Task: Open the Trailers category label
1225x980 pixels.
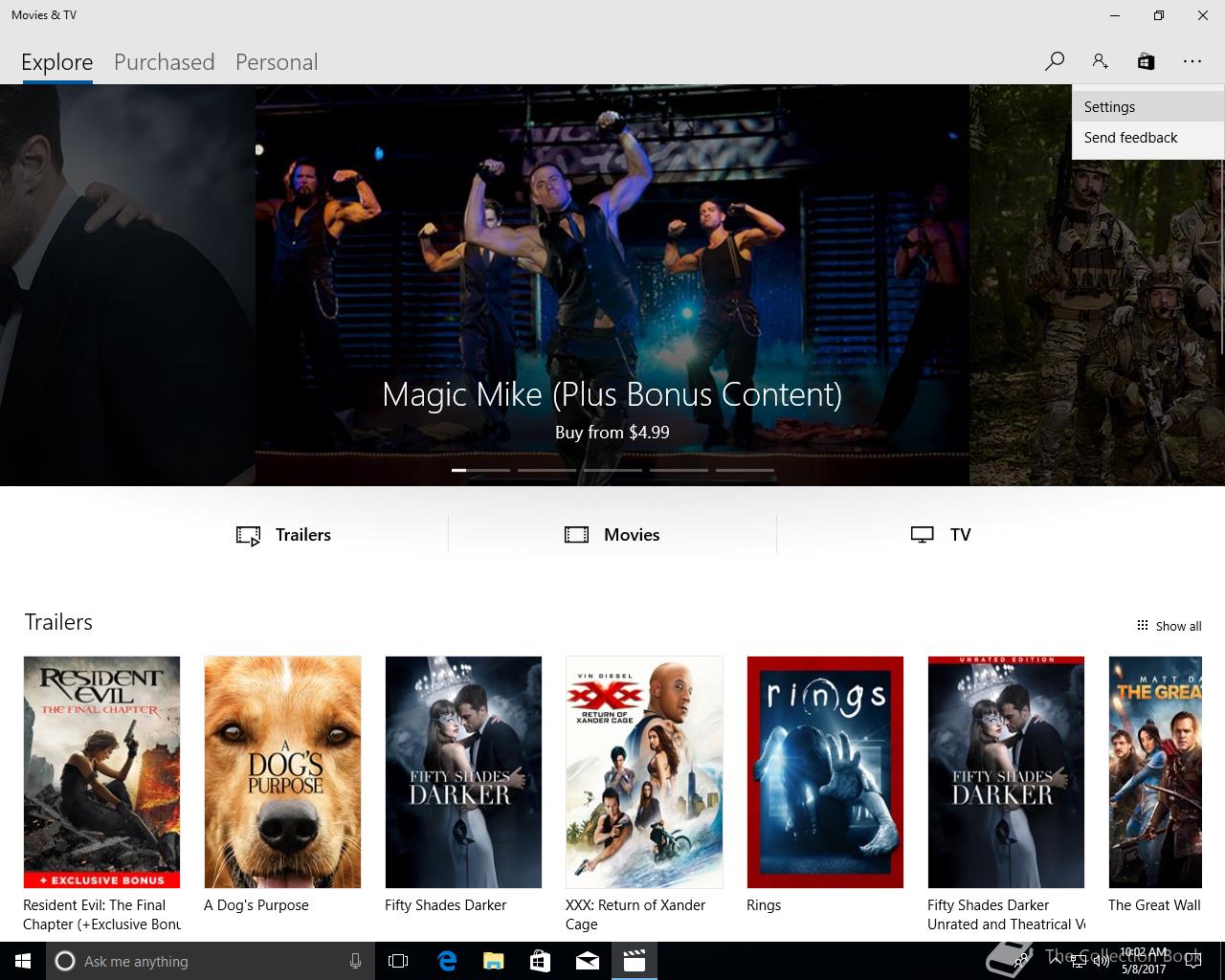Action: (303, 535)
